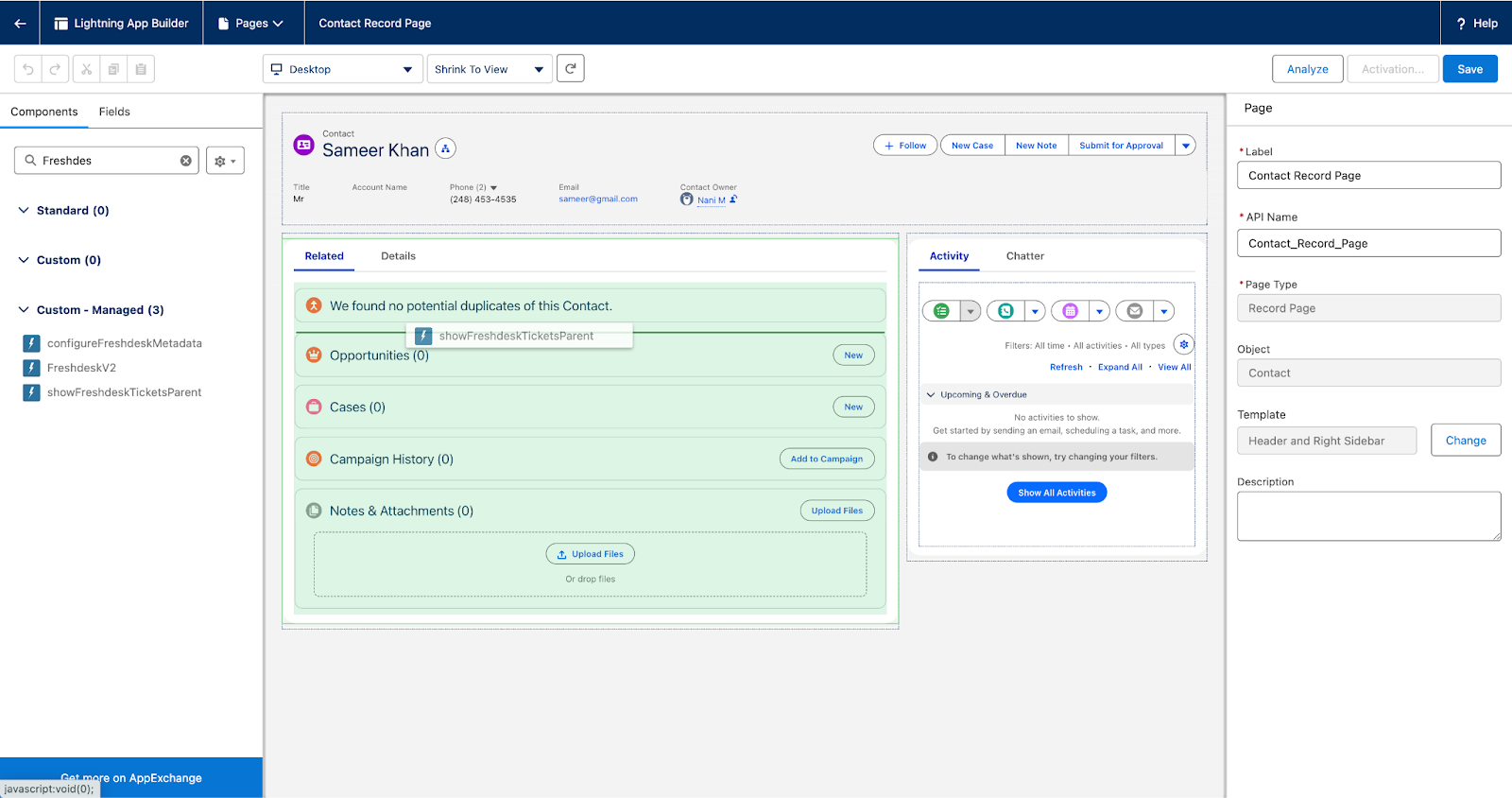Click the Email activity icon

[x=1135, y=311]
